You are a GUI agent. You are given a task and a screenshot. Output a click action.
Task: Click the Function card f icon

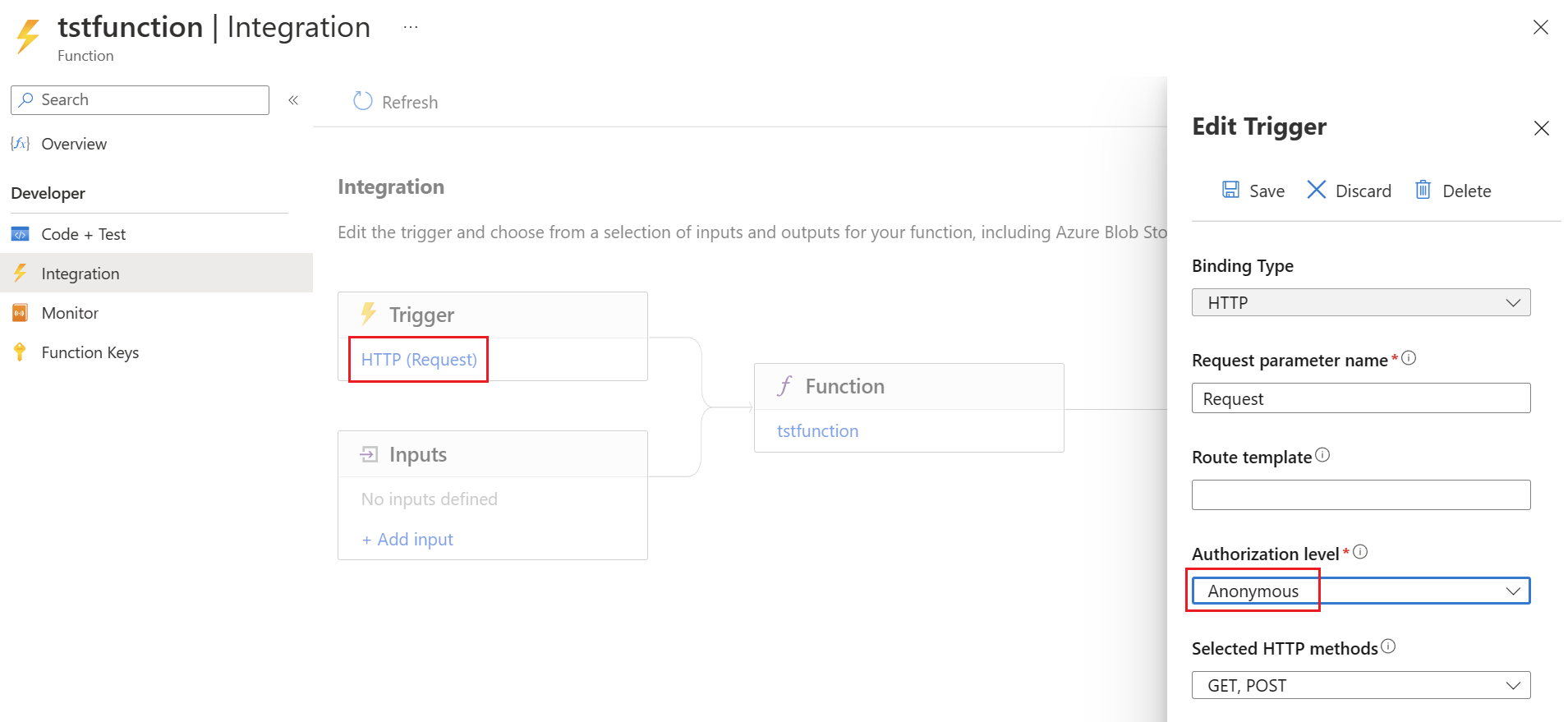[x=785, y=386]
